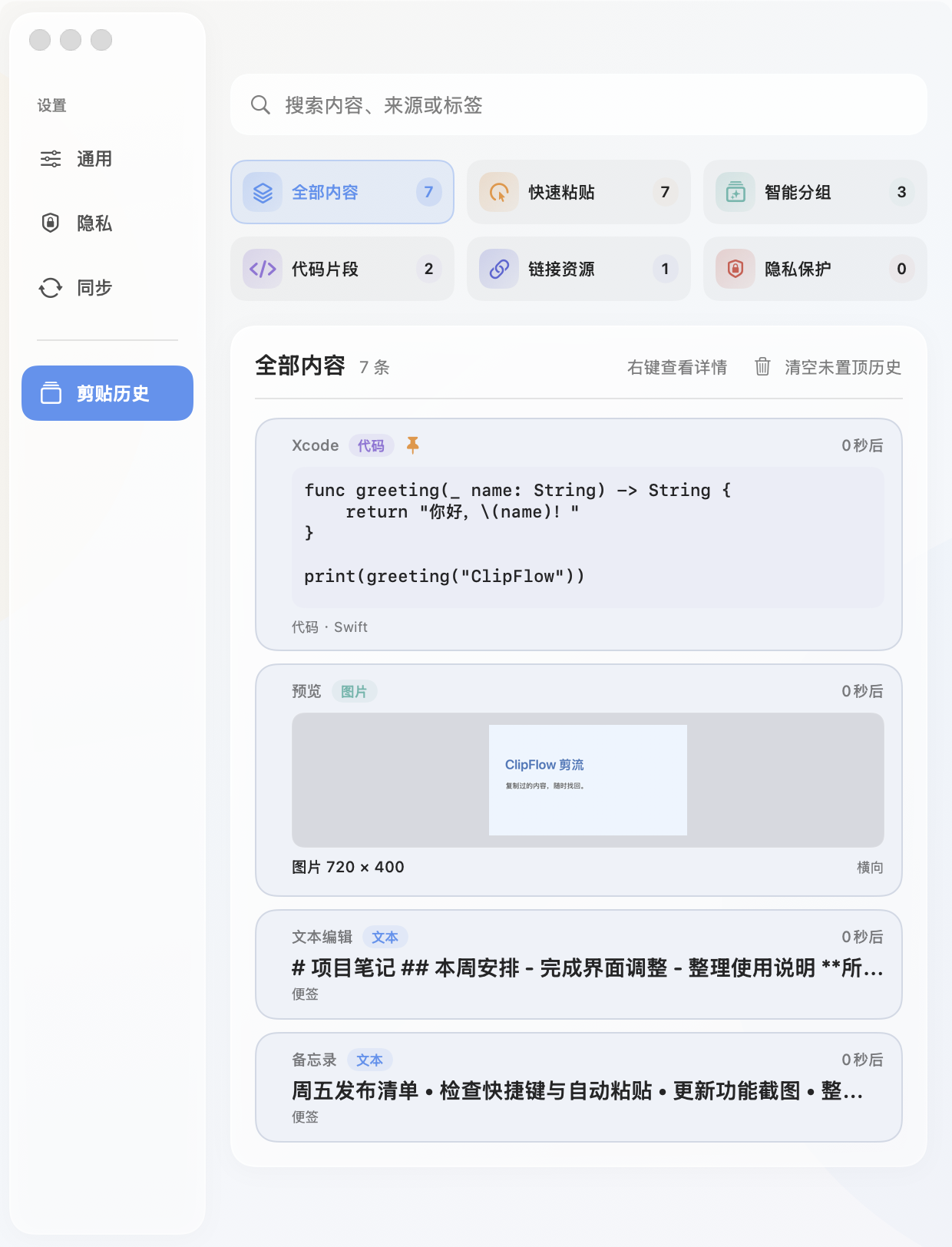Click the 设置 sidebar heading
The image size is (952, 1247).
point(52,105)
